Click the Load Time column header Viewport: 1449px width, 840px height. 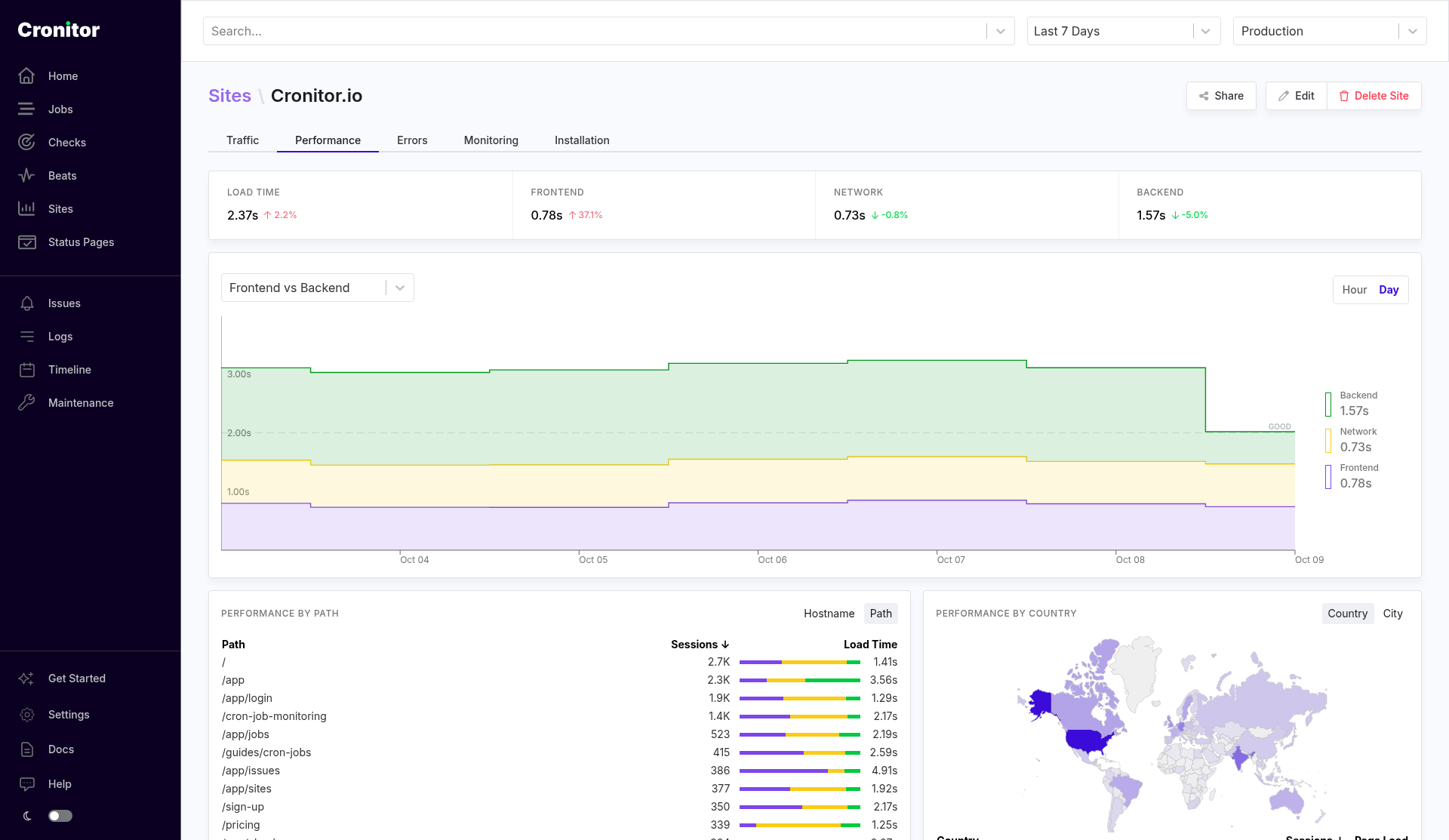click(x=870, y=645)
